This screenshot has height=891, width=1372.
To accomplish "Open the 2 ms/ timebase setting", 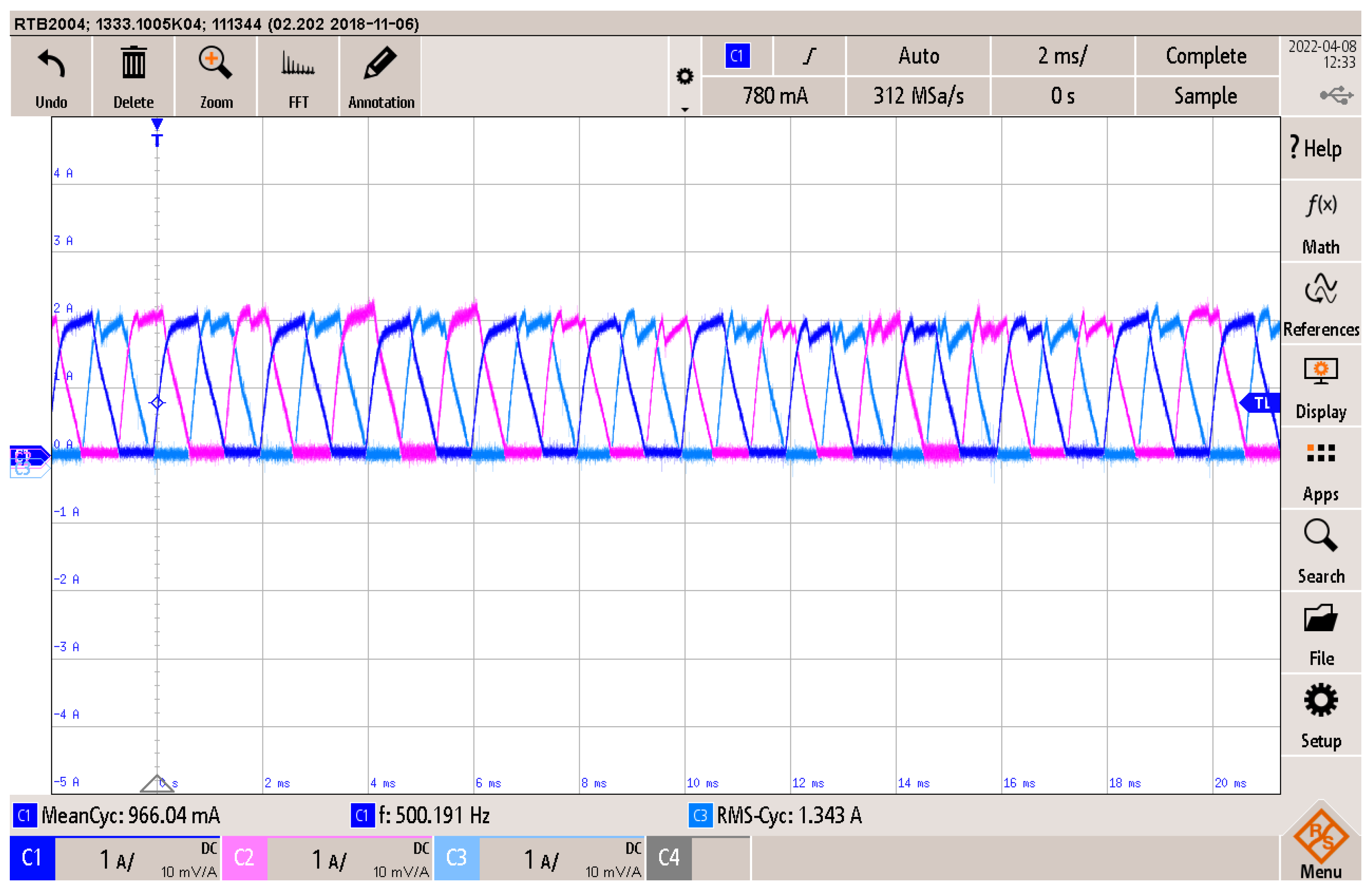I will coord(1062,56).
